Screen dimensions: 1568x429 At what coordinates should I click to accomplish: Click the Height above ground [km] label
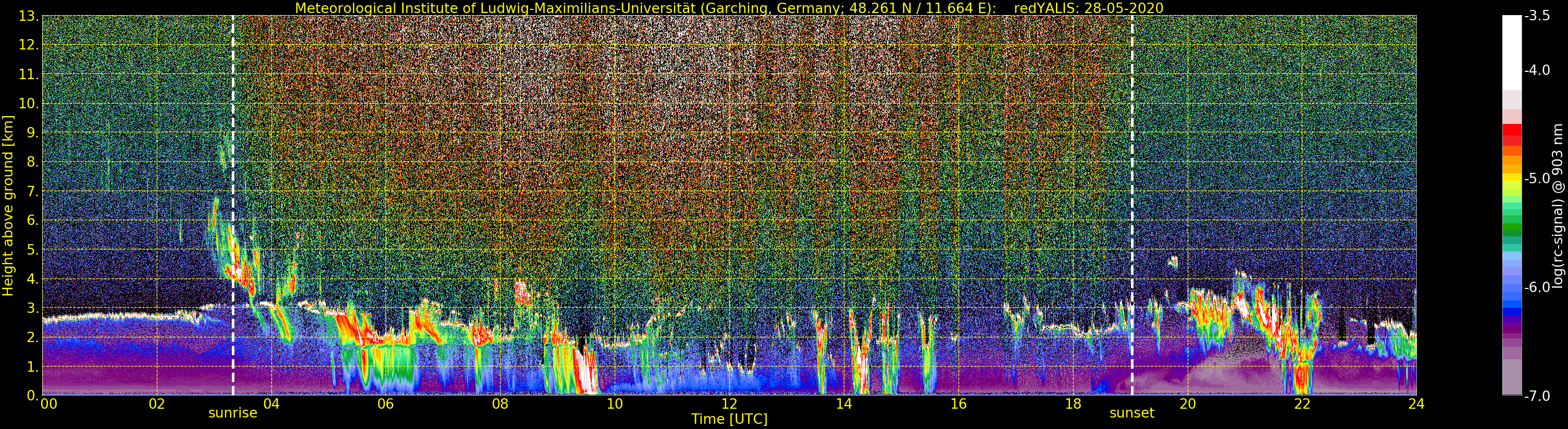click(x=8, y=206)
